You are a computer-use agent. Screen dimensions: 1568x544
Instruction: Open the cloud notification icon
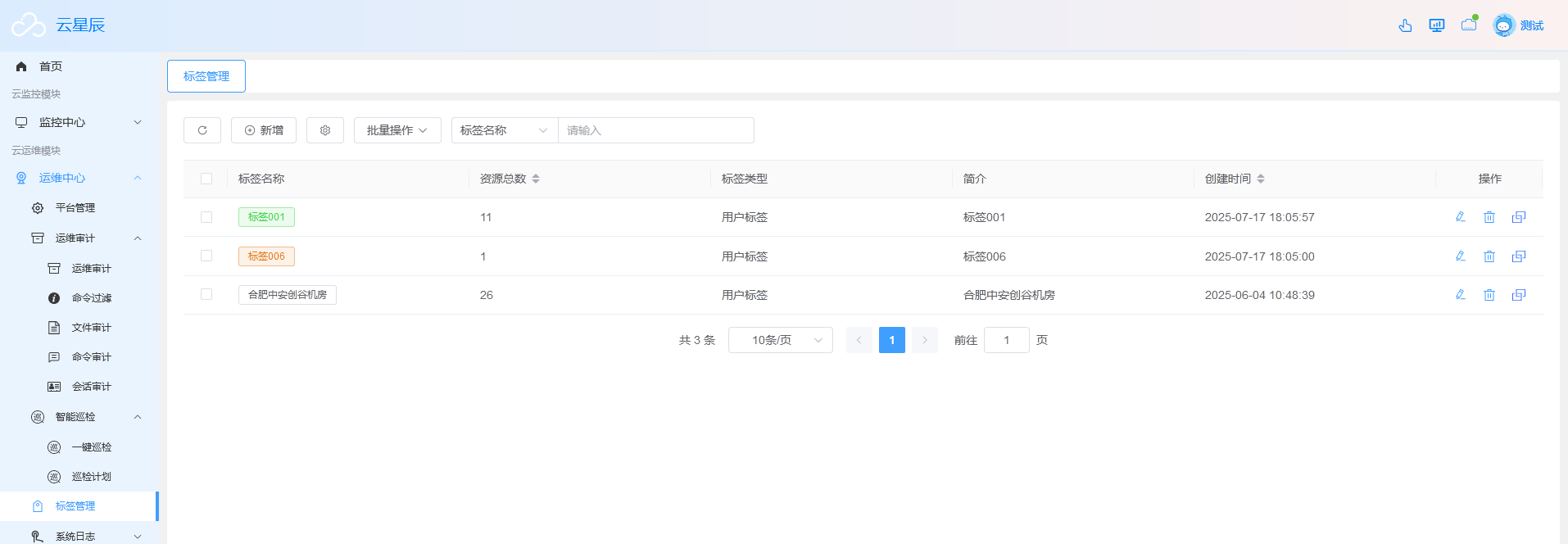pos(1469,25)
